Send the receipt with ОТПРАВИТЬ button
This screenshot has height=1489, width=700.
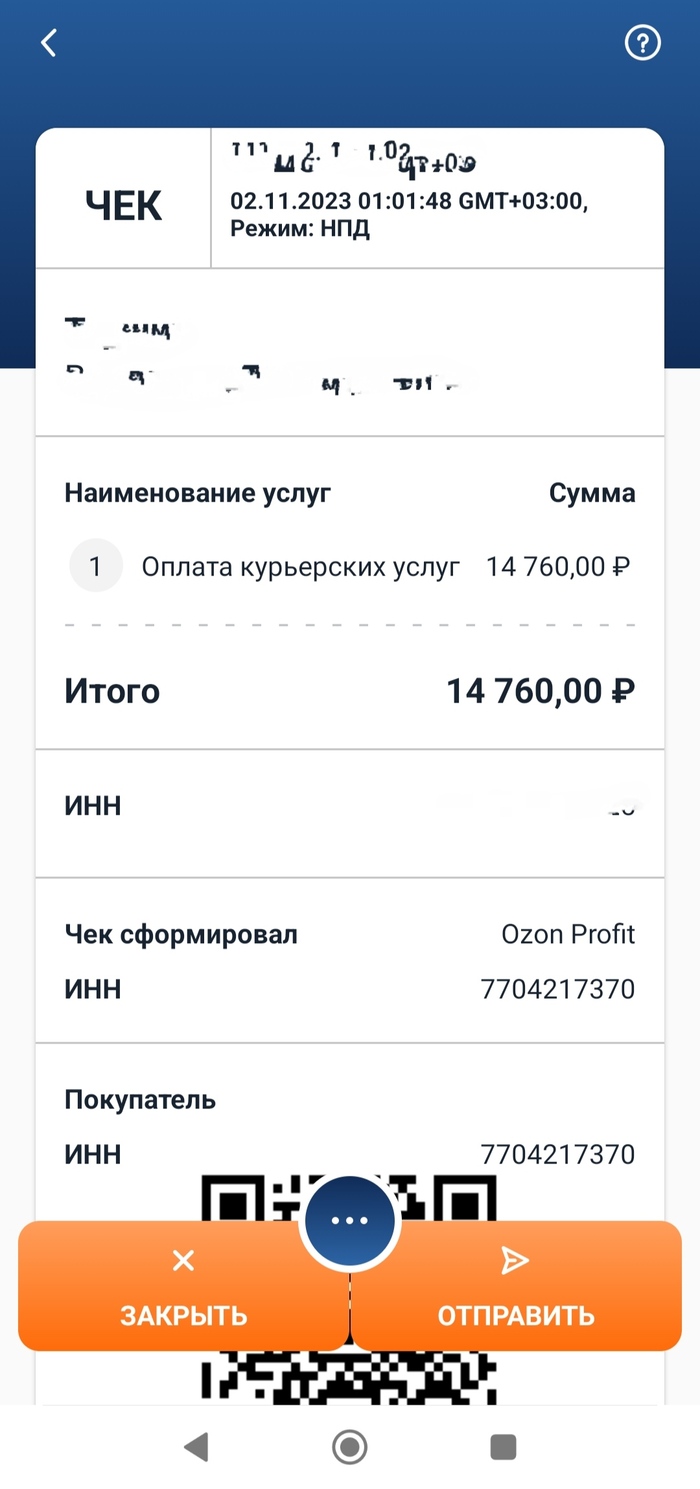(x=516, y=1287)
